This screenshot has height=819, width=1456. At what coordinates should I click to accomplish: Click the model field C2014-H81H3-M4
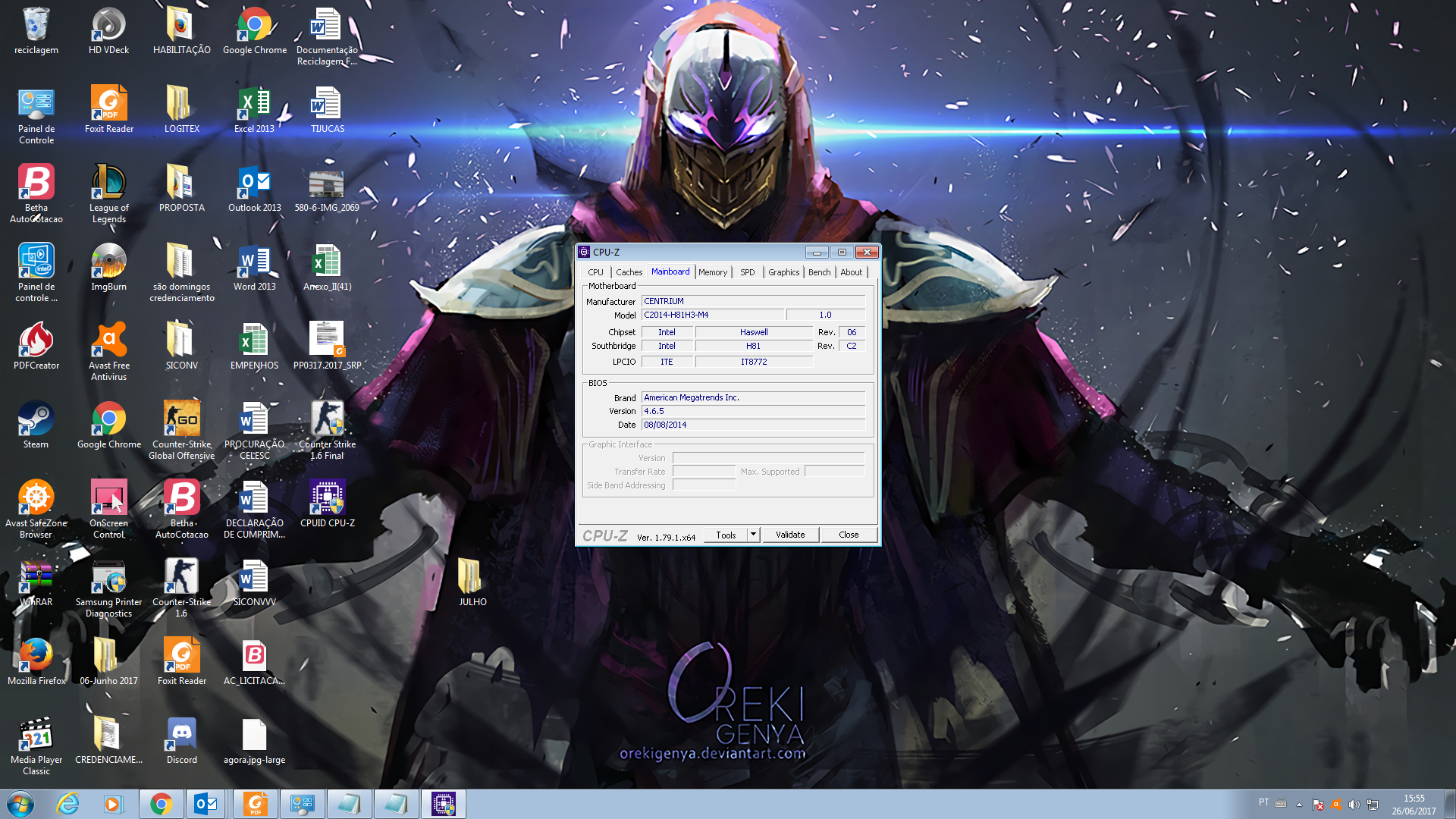[713, 315]
